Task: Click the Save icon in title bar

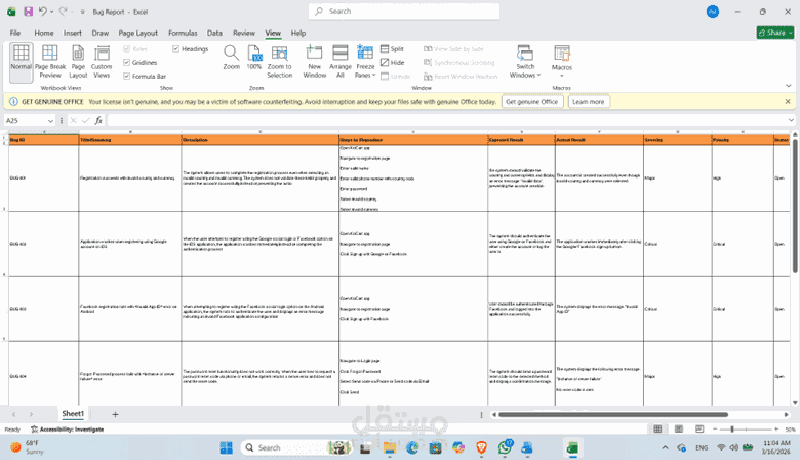Action: click(29, 11)
